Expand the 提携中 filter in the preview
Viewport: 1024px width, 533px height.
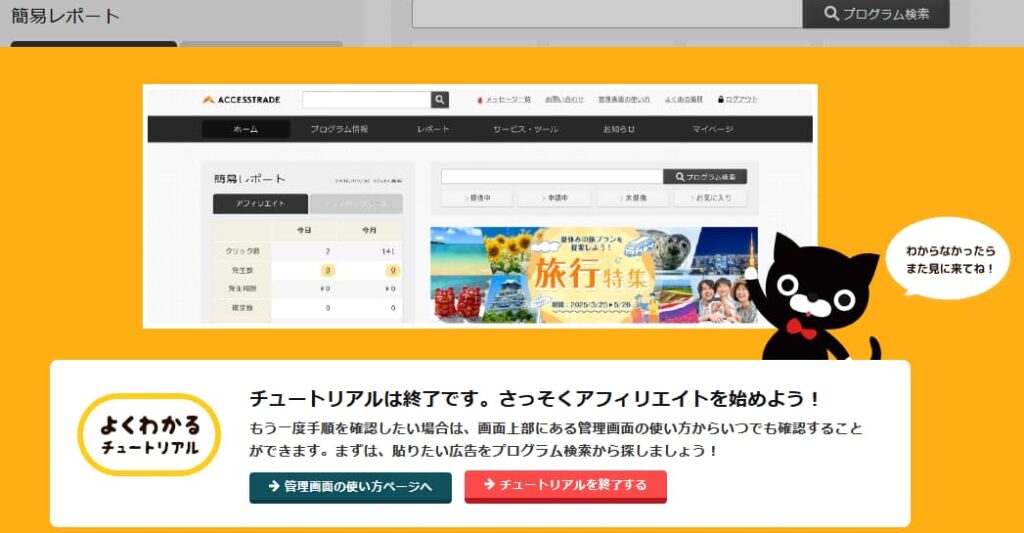477,198
